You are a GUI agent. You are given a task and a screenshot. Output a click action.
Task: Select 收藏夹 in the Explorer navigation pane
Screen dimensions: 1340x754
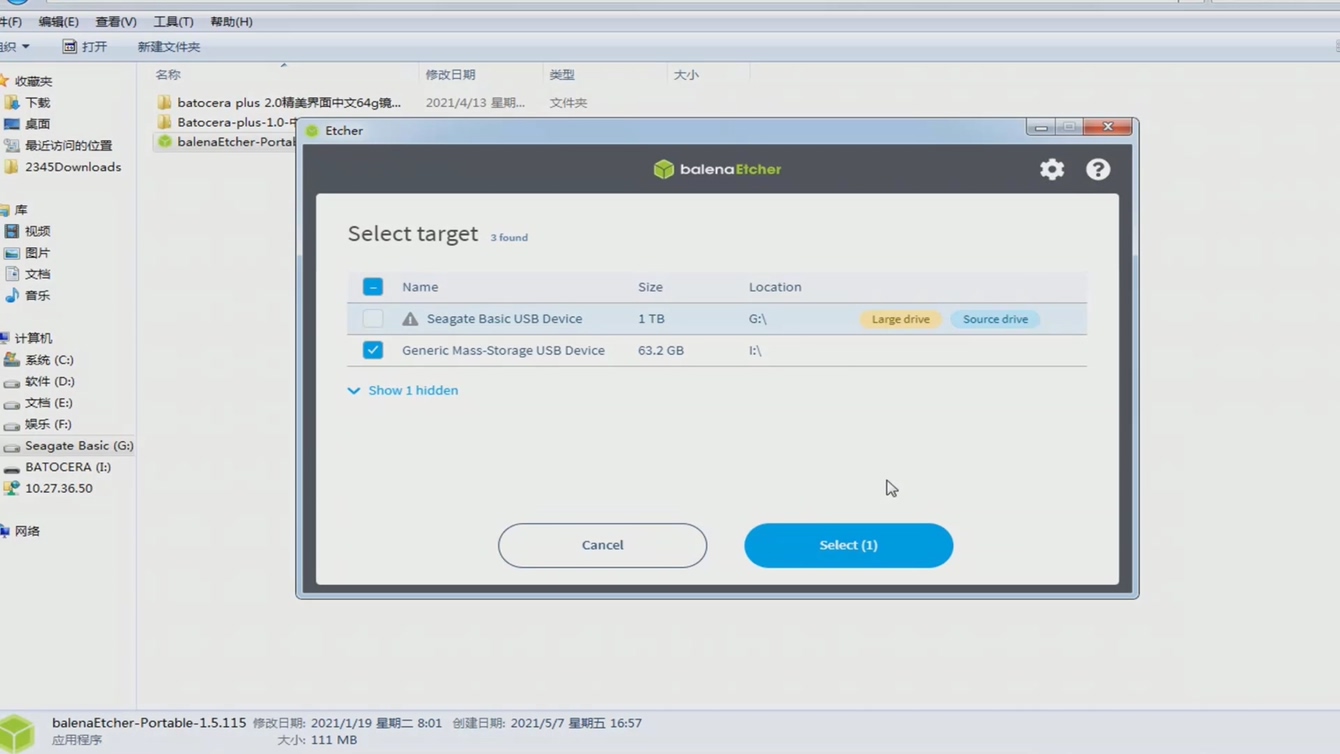[33, 81]
